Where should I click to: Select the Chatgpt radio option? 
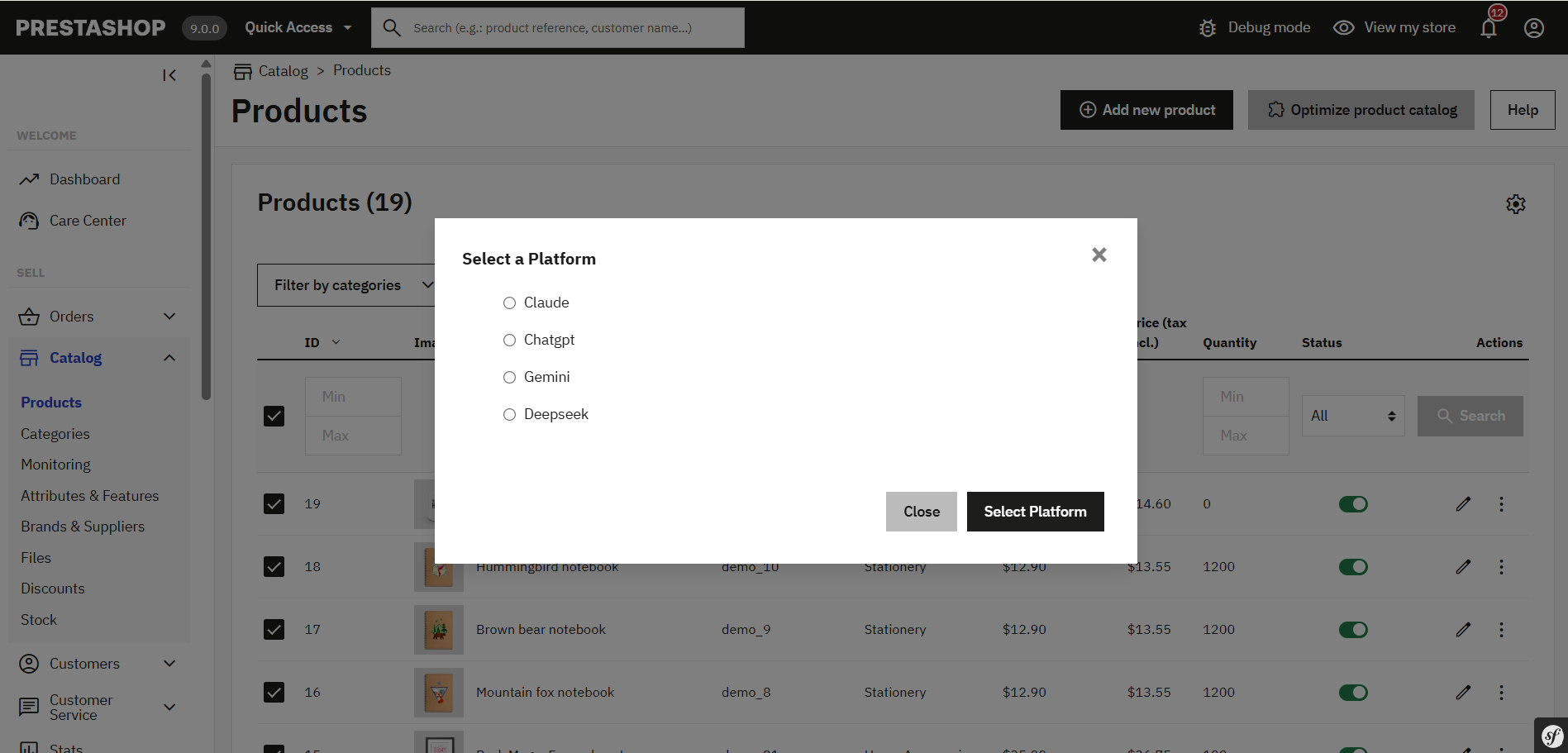coord(509,341)
